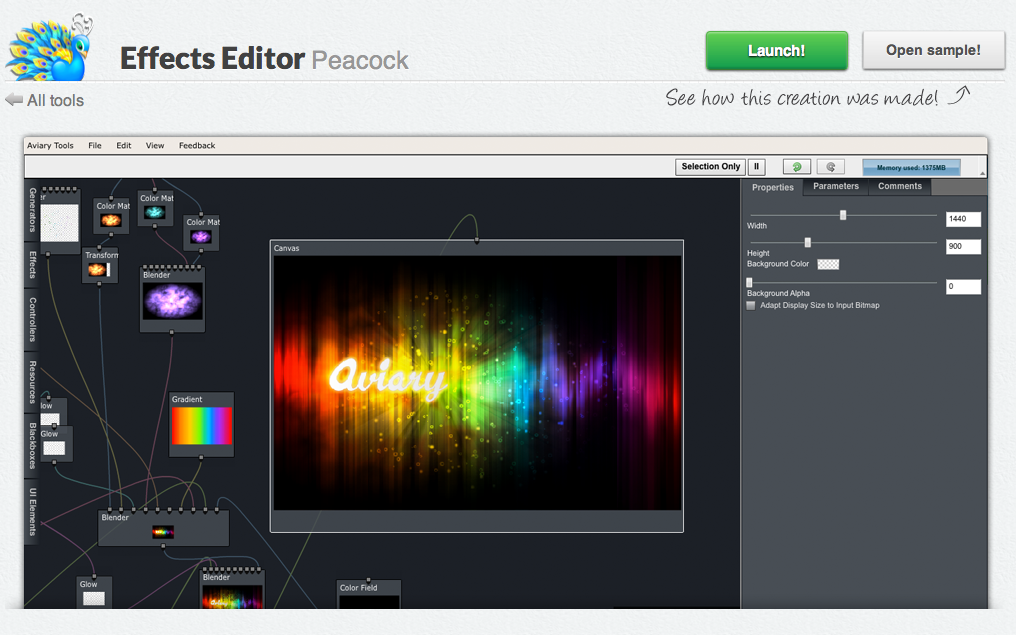Switch to the Parameters tab
This screenshot has height=635, width=1016.
click(x=836, y=187)
